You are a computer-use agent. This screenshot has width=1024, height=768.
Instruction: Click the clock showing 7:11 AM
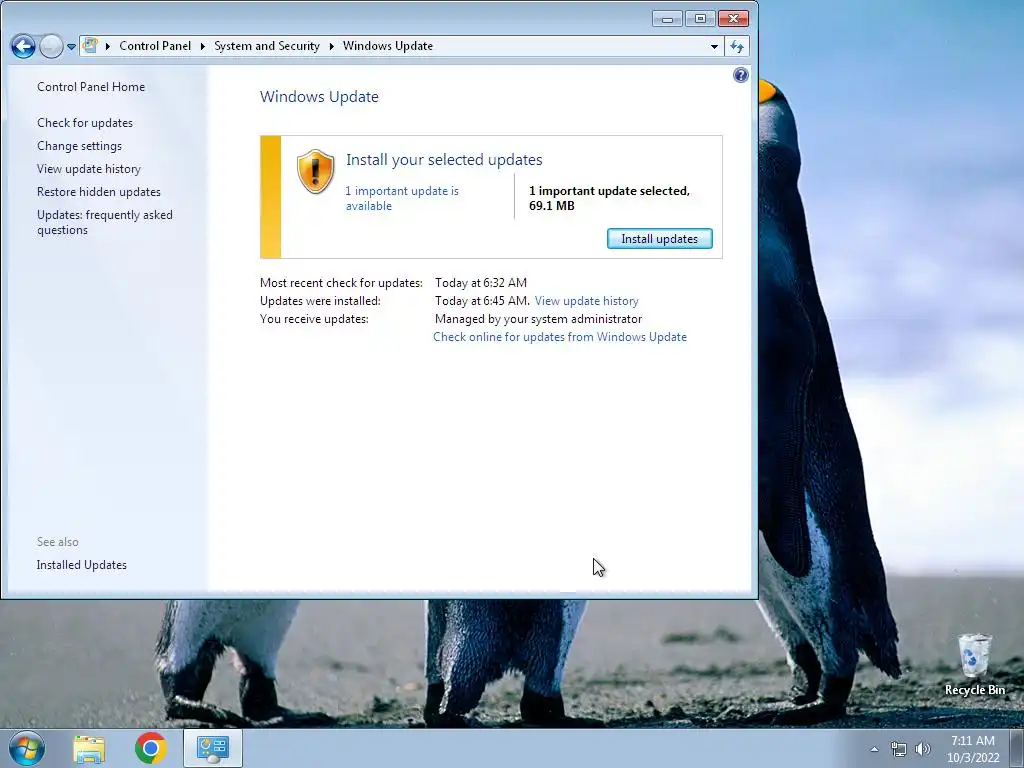[x=973, y=749]
